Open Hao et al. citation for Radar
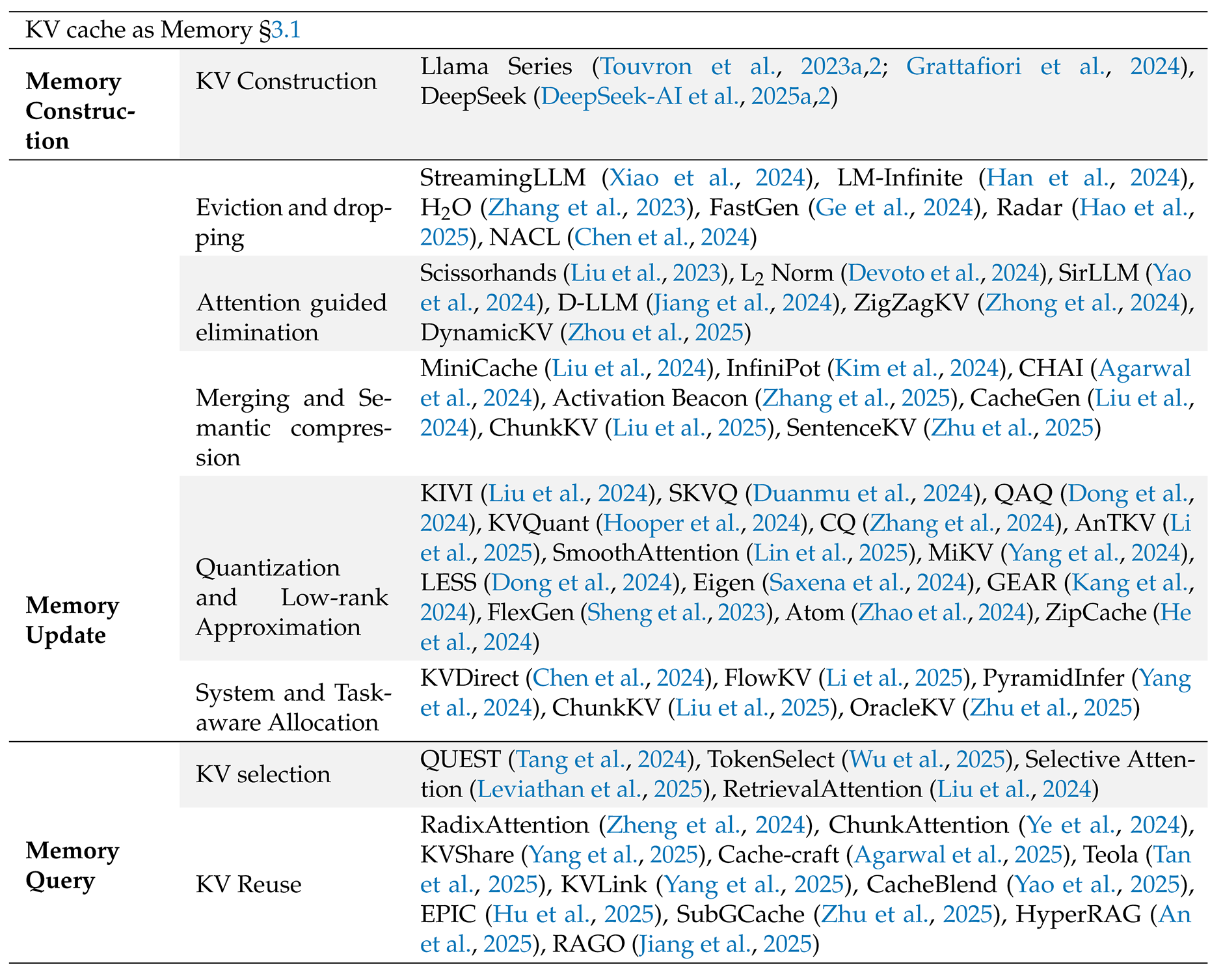The height and width of the screenshot is (980, 1223). (x=1134, y=208)
